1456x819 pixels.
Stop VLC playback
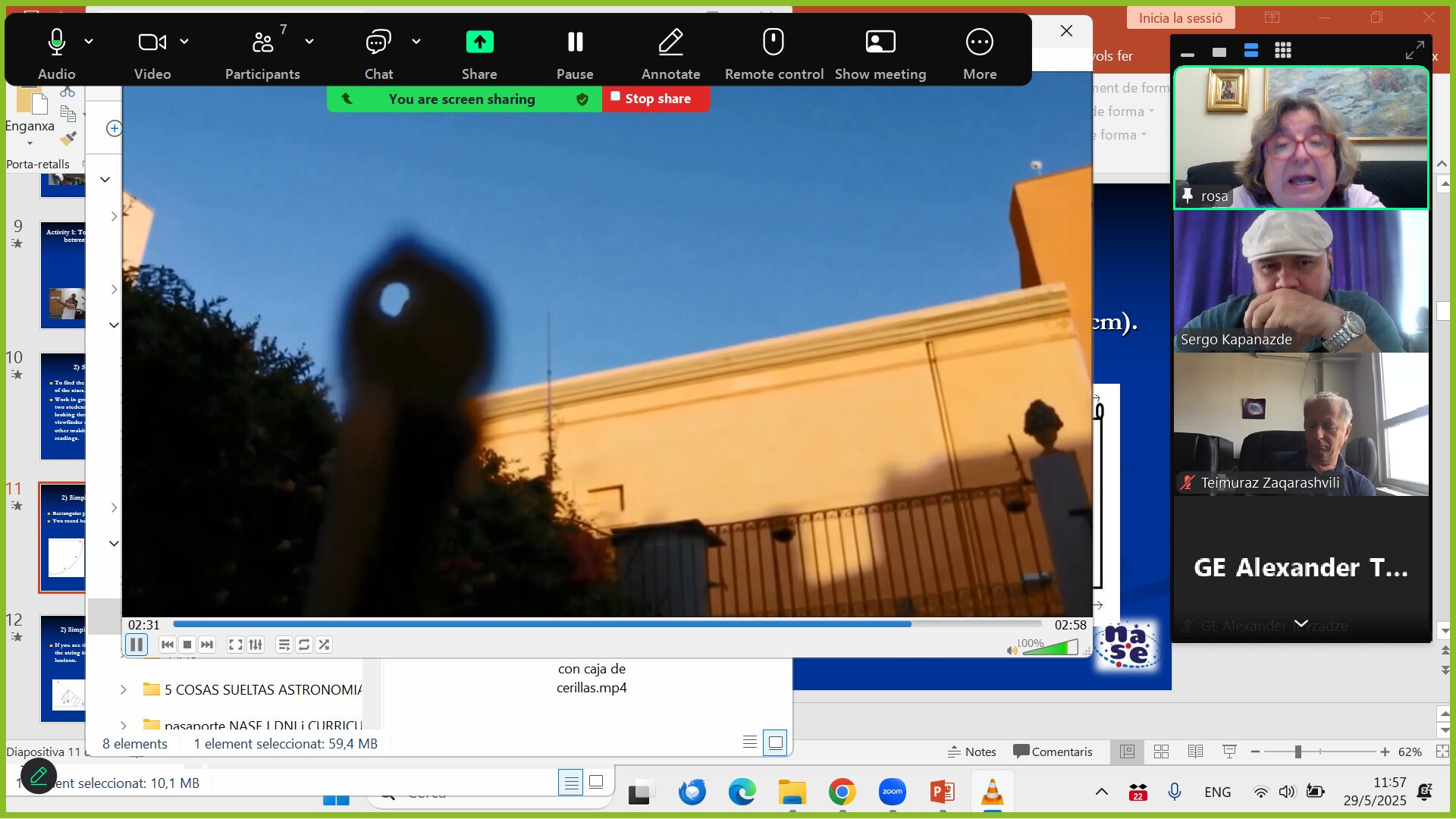(x=187, y=645)
